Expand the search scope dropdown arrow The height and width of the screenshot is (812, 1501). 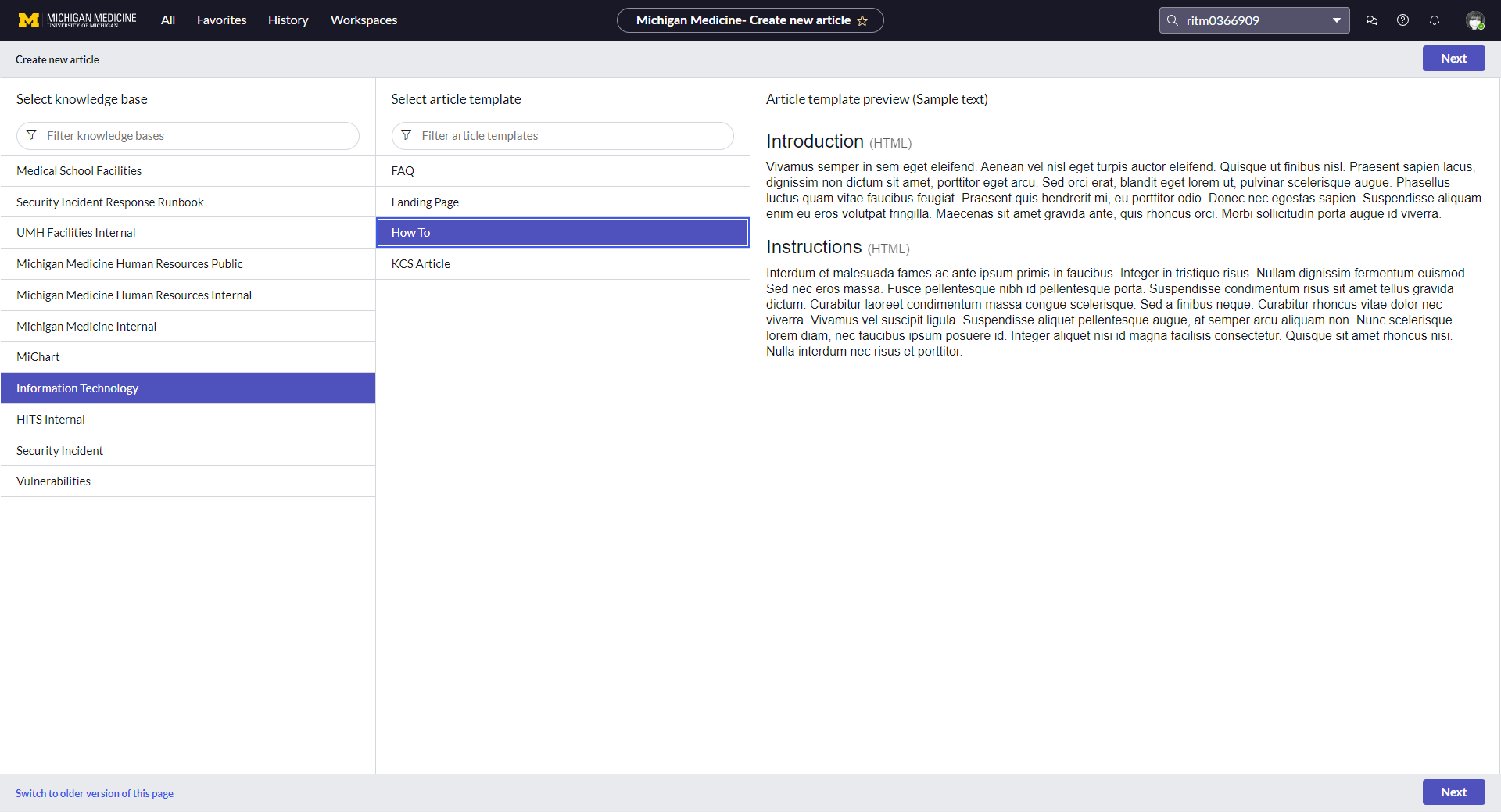coord(1337,20)
